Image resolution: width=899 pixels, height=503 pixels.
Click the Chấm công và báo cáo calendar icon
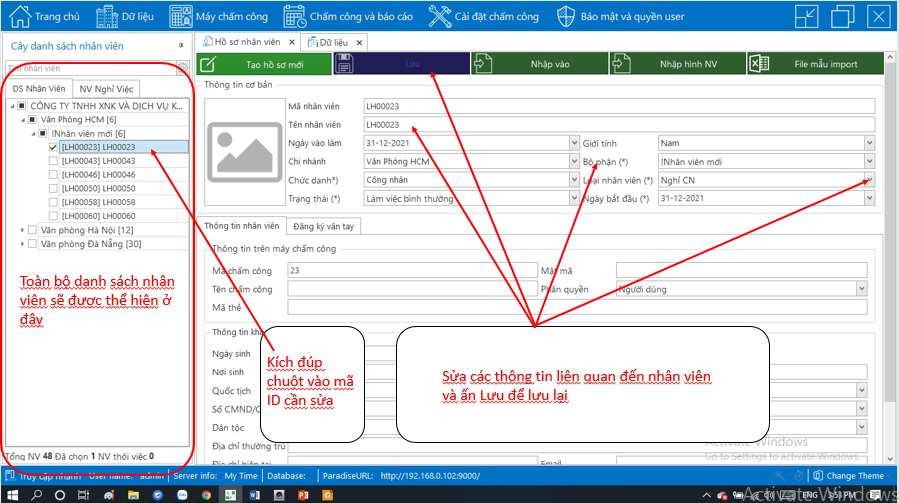[x=294, y=16]
